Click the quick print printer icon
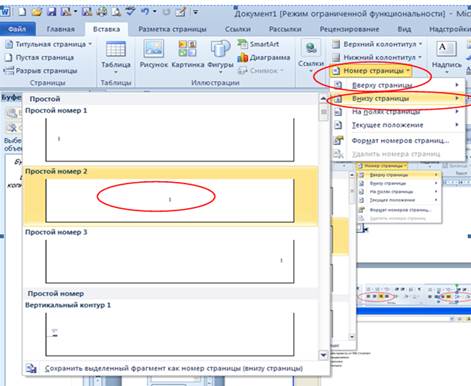471x386 pixels. pos(101,12)
